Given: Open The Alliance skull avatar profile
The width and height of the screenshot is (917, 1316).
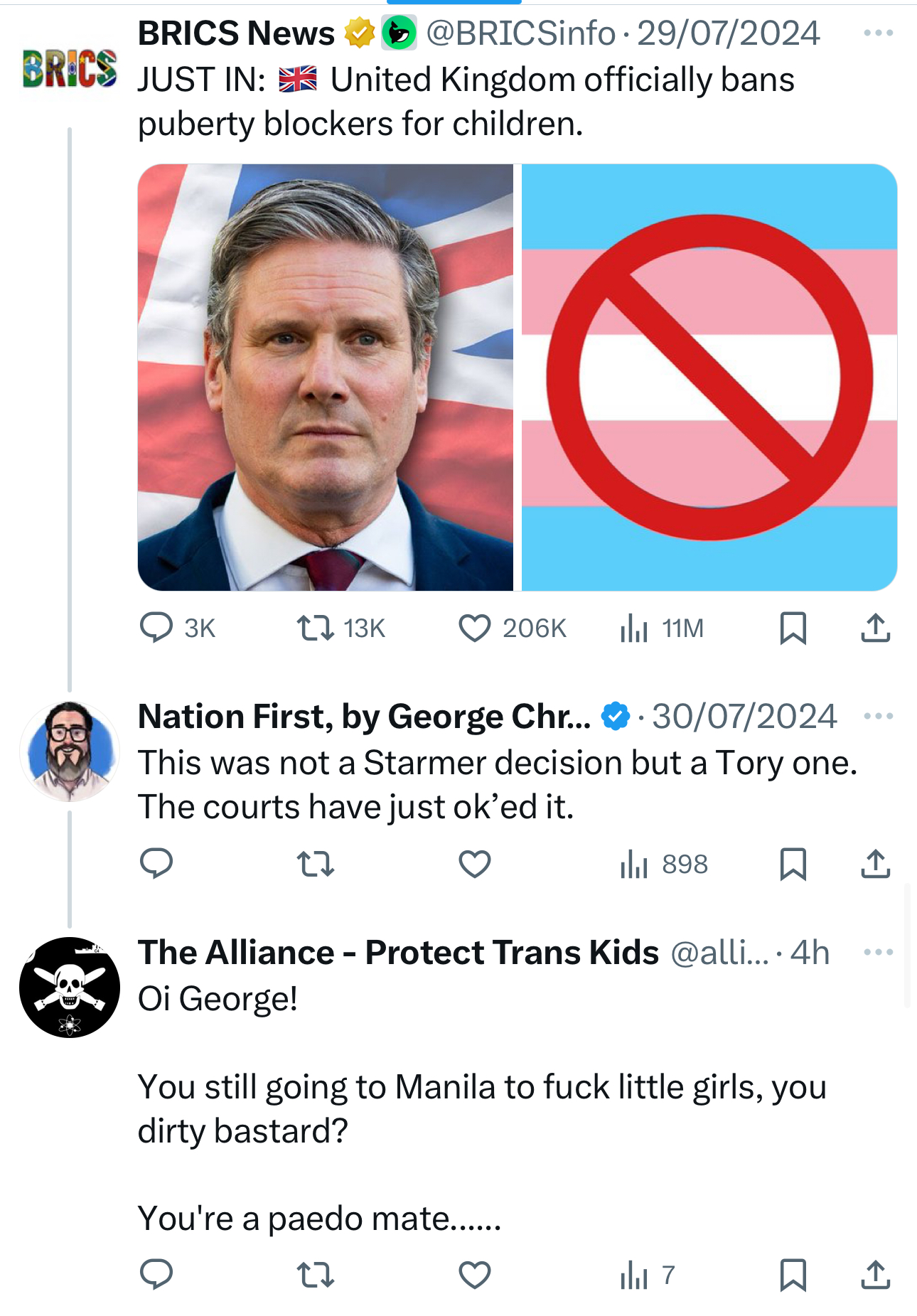Looking at the screenshot, I should (70, 987).
